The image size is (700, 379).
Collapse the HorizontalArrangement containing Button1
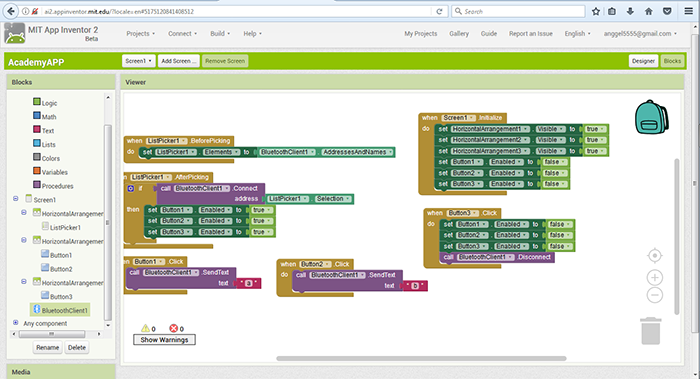(24, 240)
